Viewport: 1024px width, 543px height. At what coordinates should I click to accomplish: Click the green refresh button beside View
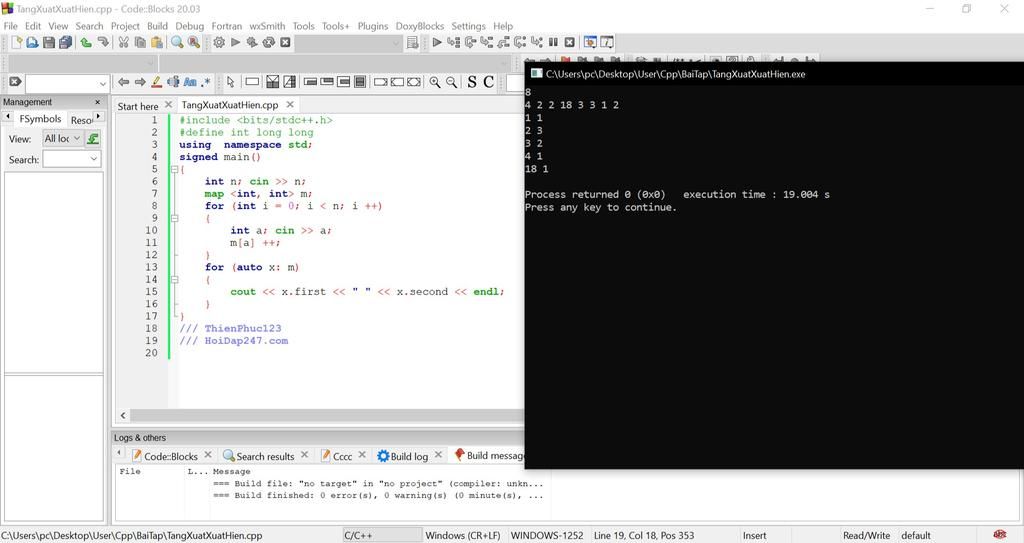(93, 139)
